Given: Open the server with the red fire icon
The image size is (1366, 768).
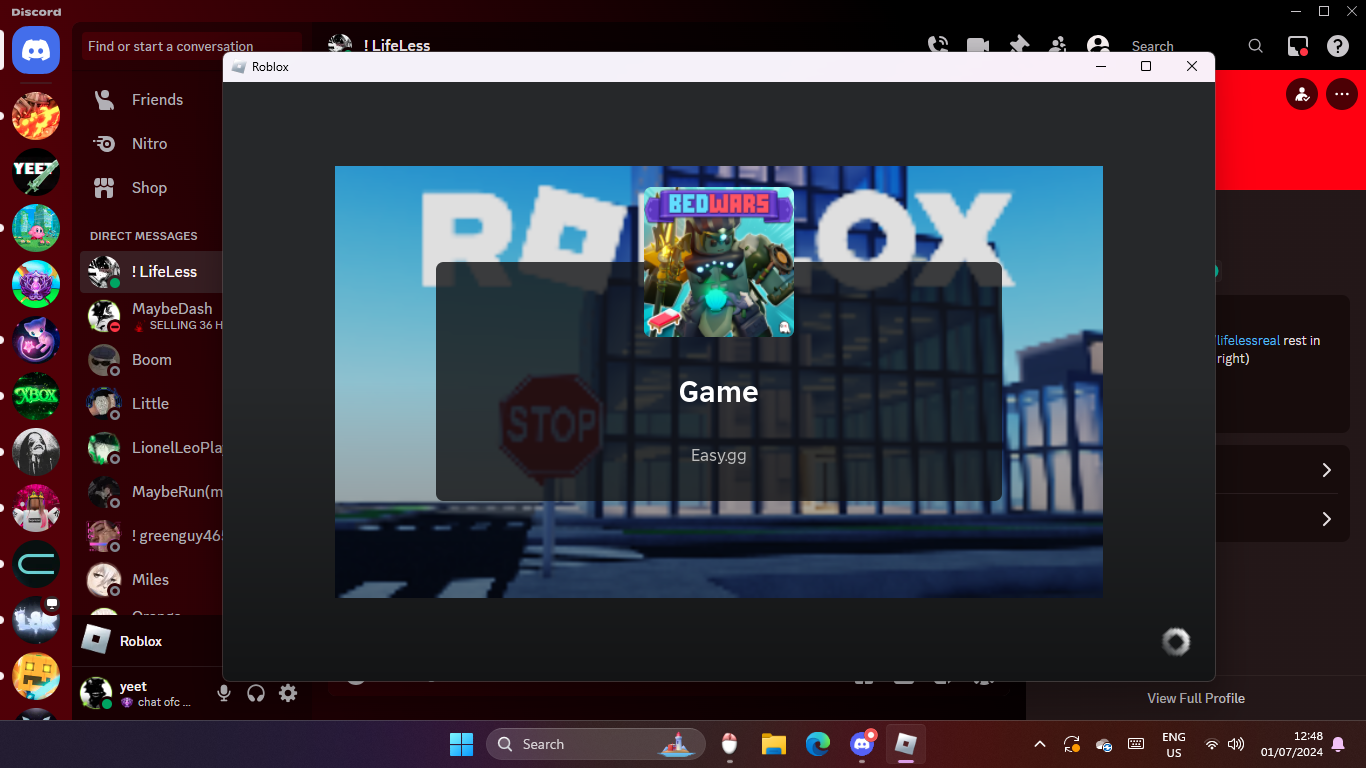Looking at the screenshot, I should coord(36,116).
